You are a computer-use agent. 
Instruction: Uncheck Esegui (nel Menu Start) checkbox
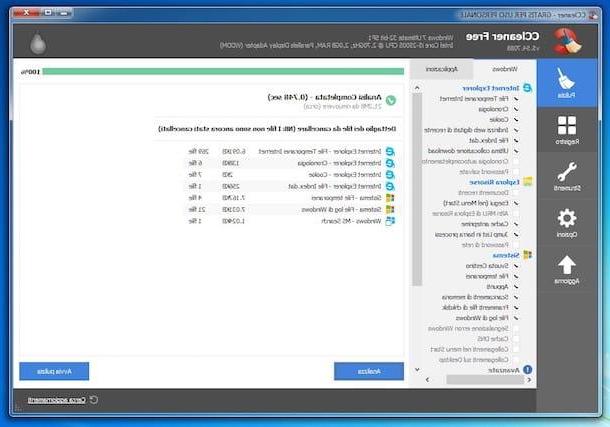[516, 203]
